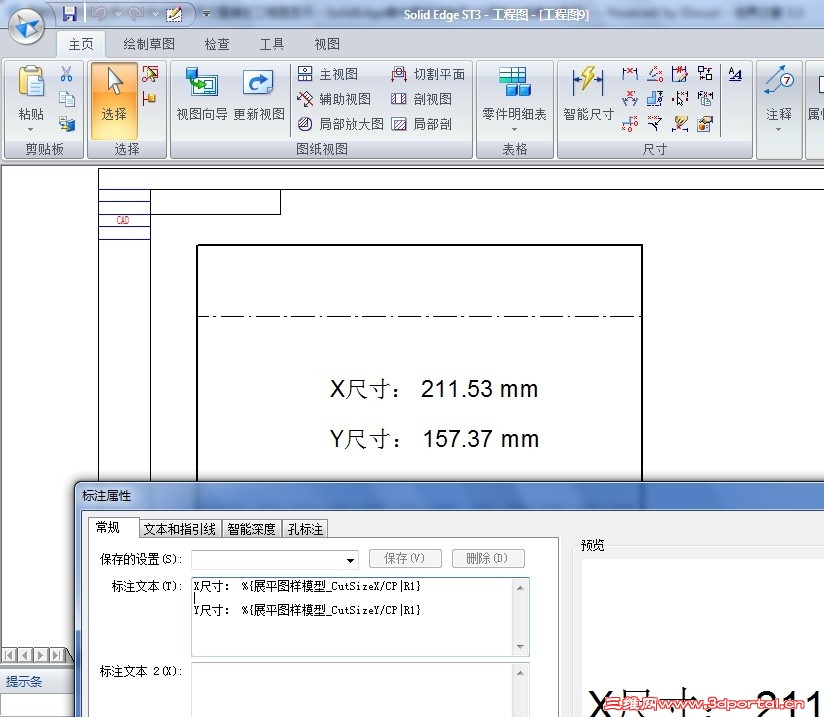Activate the Select (选择) arrow tool

[114, 100]
